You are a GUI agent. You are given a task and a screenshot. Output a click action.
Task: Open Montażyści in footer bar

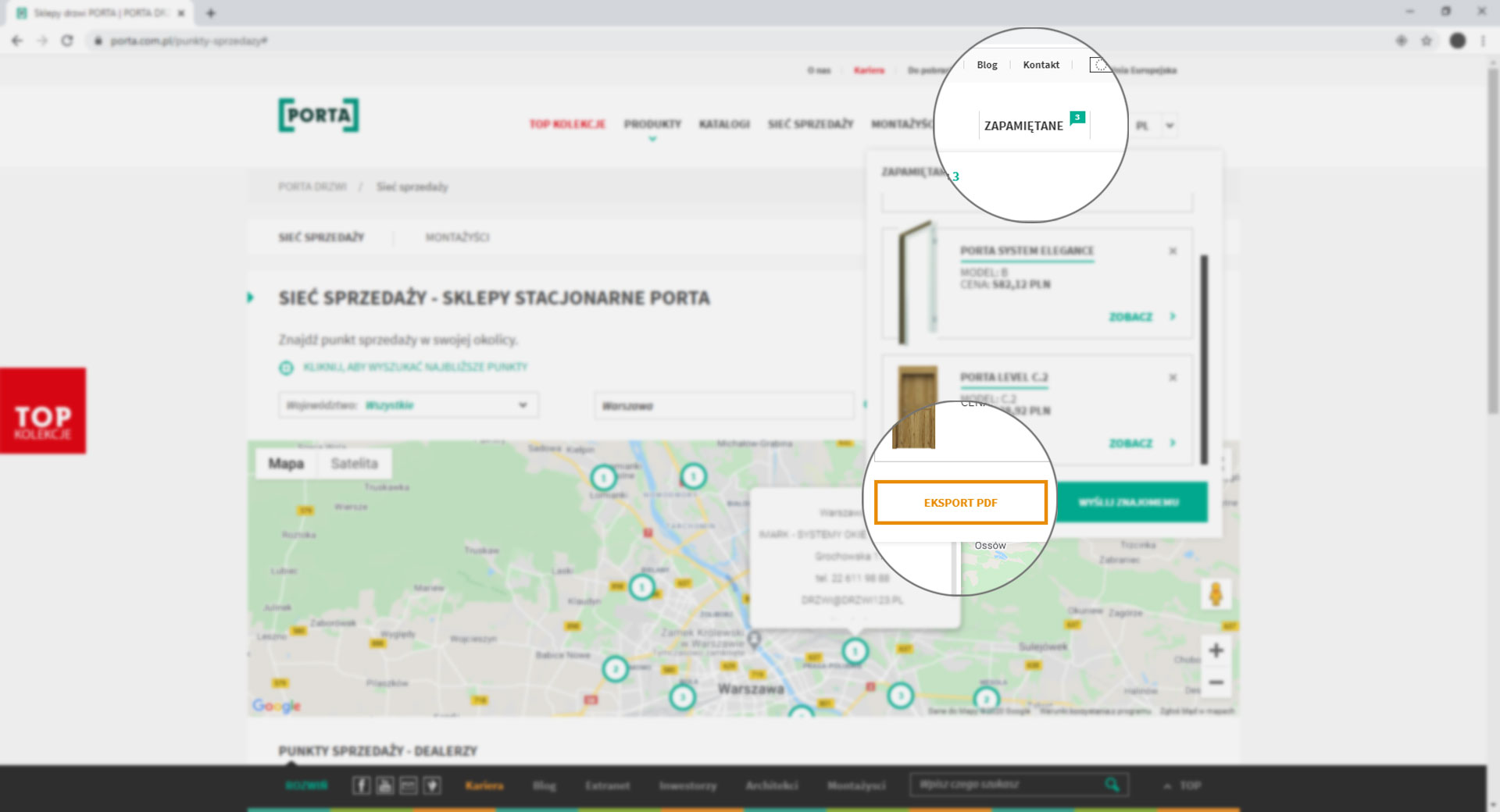coord(856,785)
